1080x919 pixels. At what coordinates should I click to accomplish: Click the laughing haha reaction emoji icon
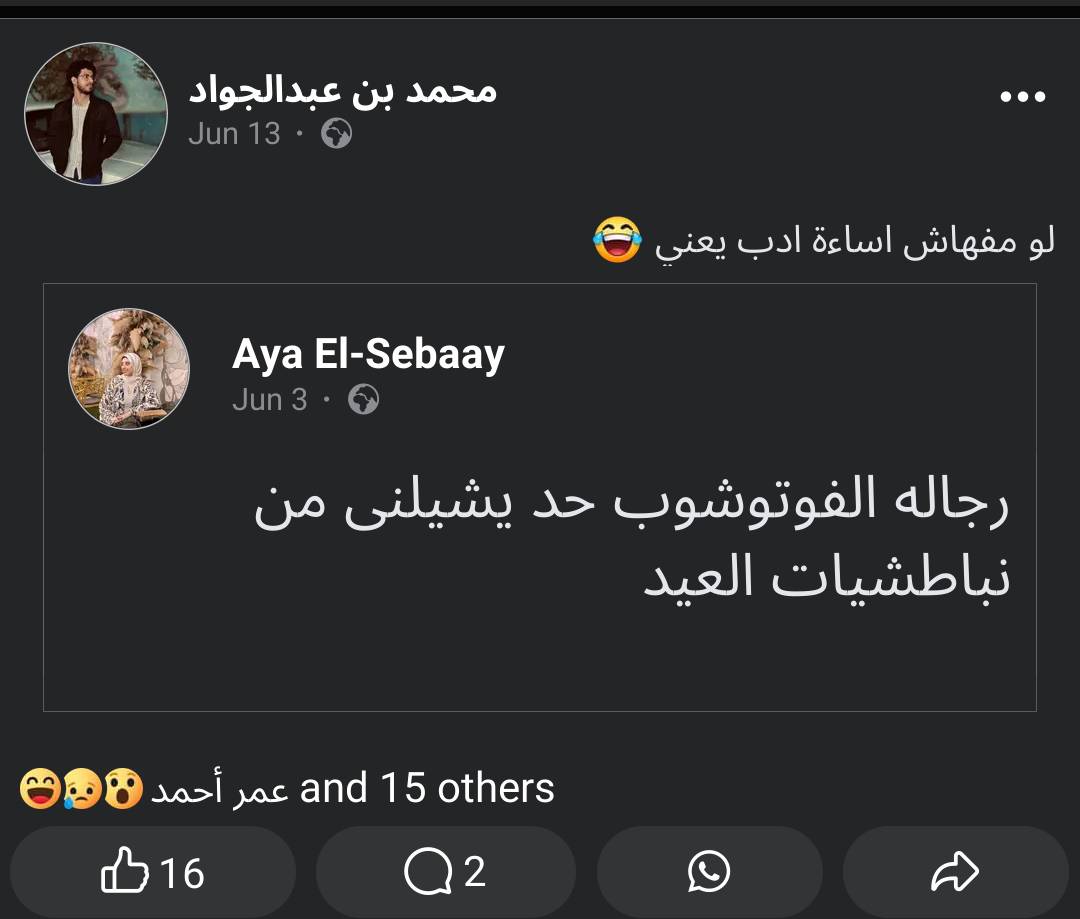[39, 789]
